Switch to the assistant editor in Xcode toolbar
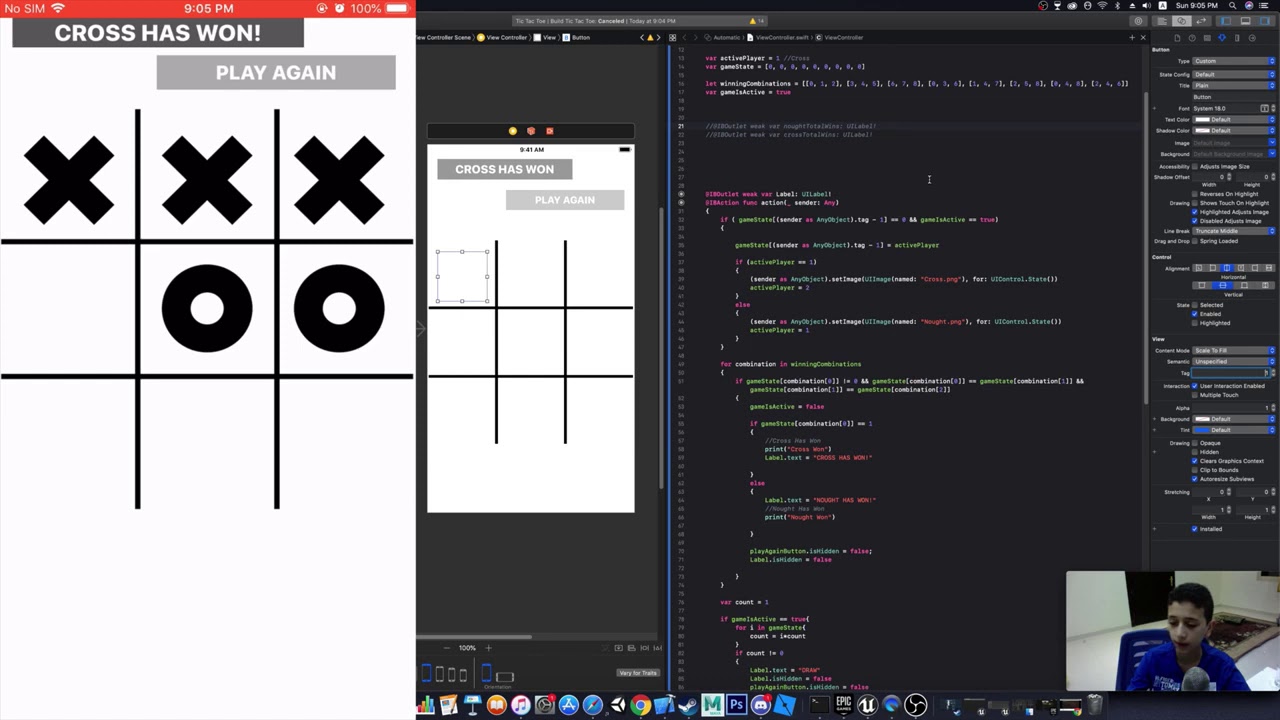The height and width of the screenshot is (720, 1280). click(1182, 21)
